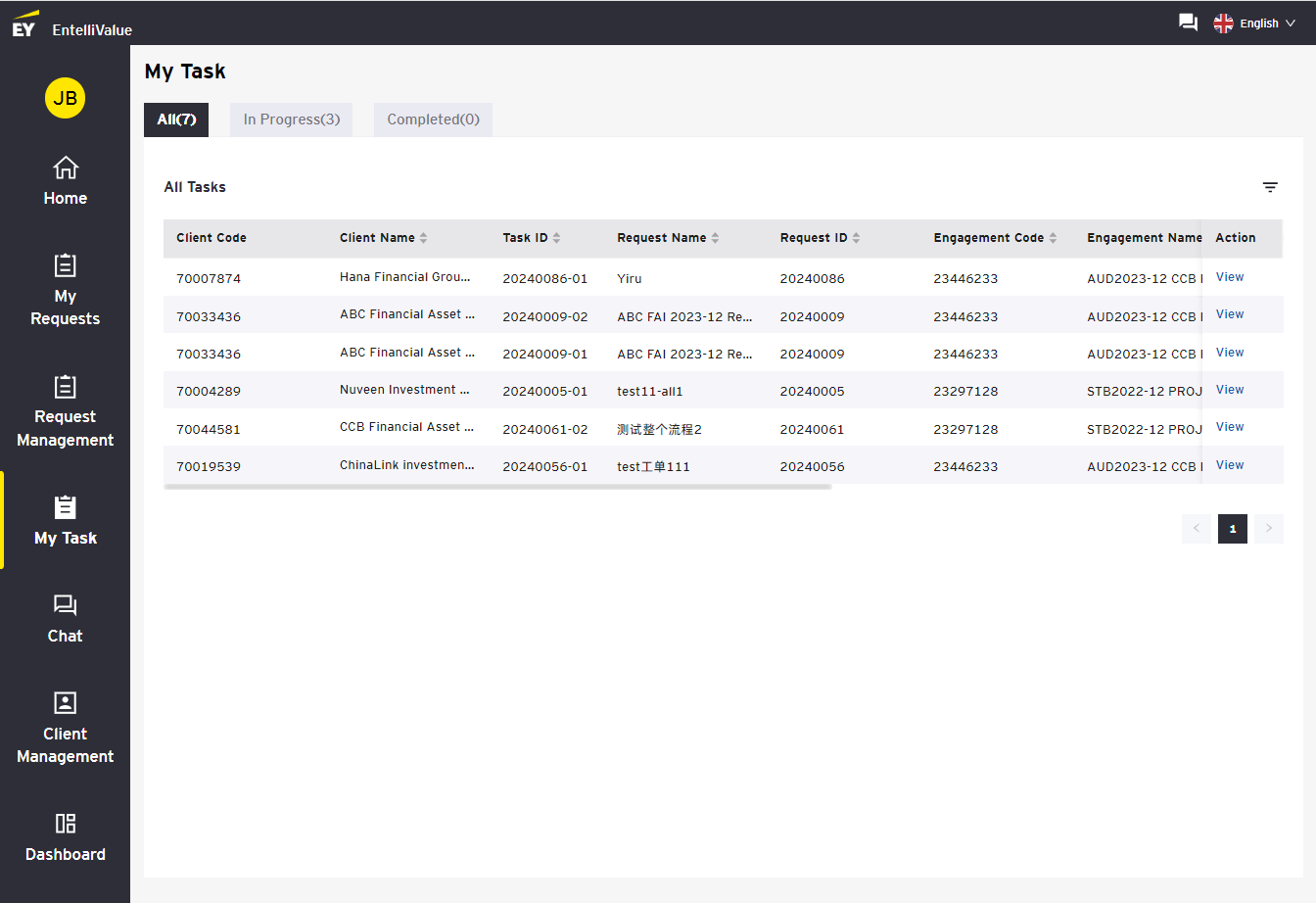
Task: Switch to Completed(0) tab
Action: coord(433,119)
